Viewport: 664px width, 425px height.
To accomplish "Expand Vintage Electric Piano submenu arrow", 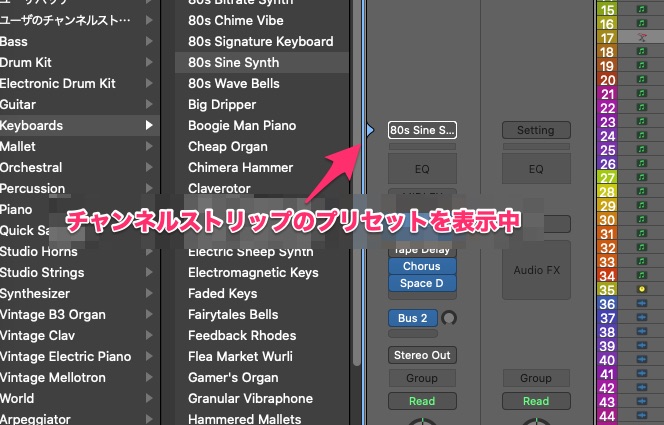I will [149, 356].
